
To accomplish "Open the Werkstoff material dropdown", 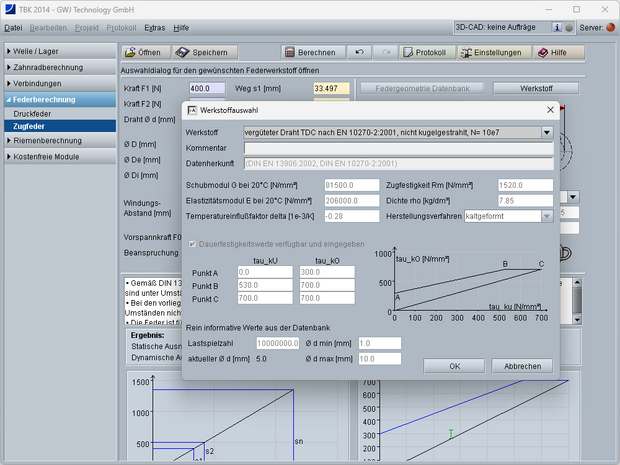I will point(547,131).
